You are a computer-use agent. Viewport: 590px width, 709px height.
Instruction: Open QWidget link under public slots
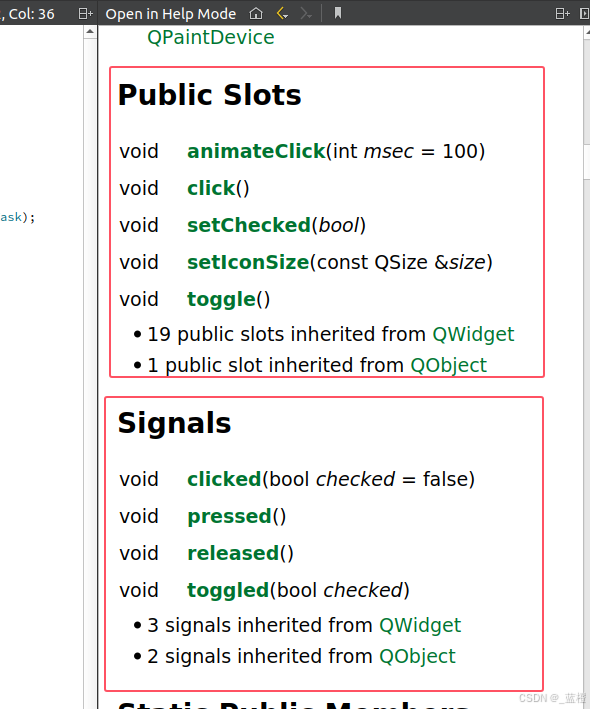(473, 334)
